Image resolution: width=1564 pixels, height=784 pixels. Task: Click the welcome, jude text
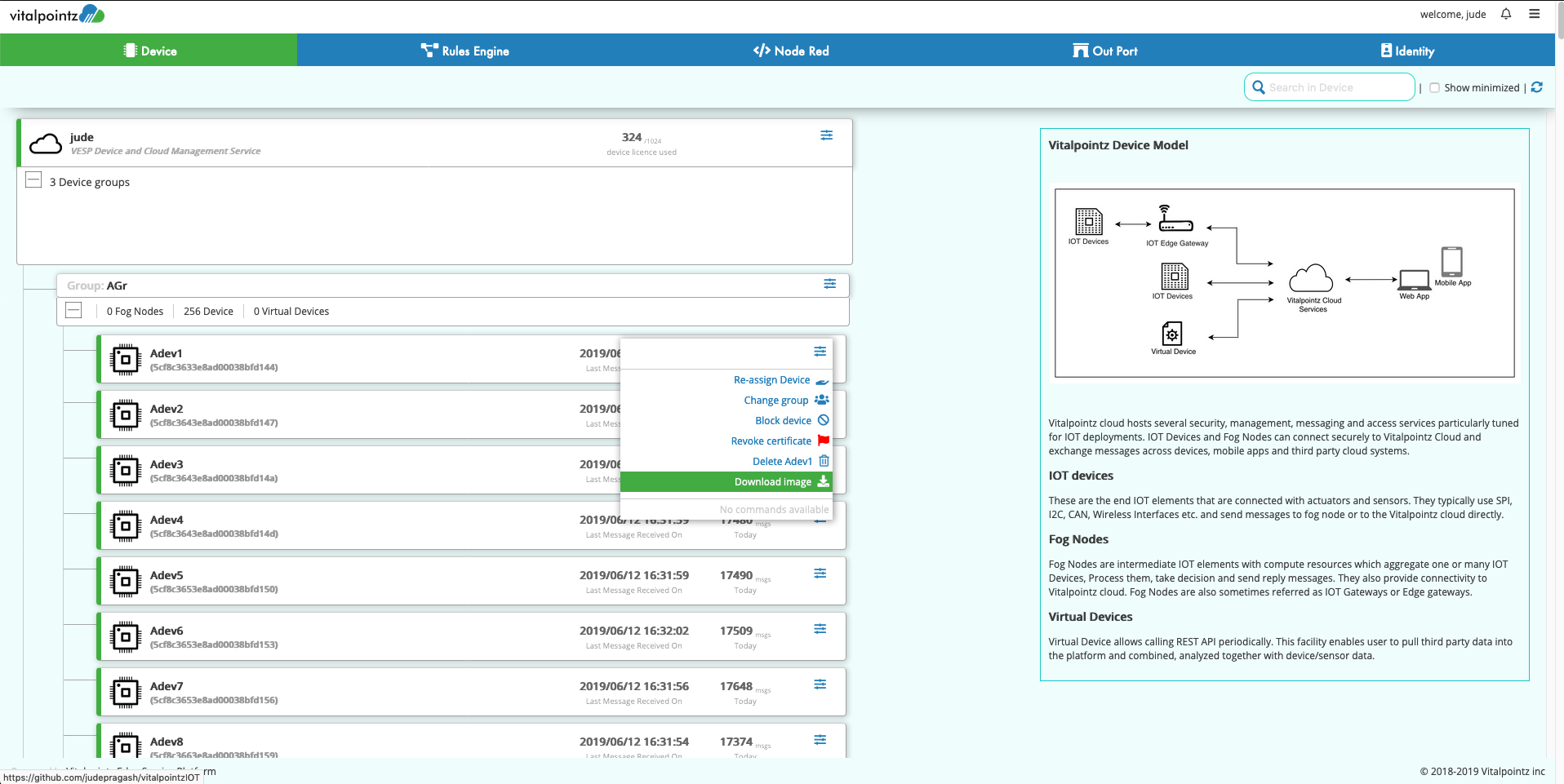coord(1453,15)
